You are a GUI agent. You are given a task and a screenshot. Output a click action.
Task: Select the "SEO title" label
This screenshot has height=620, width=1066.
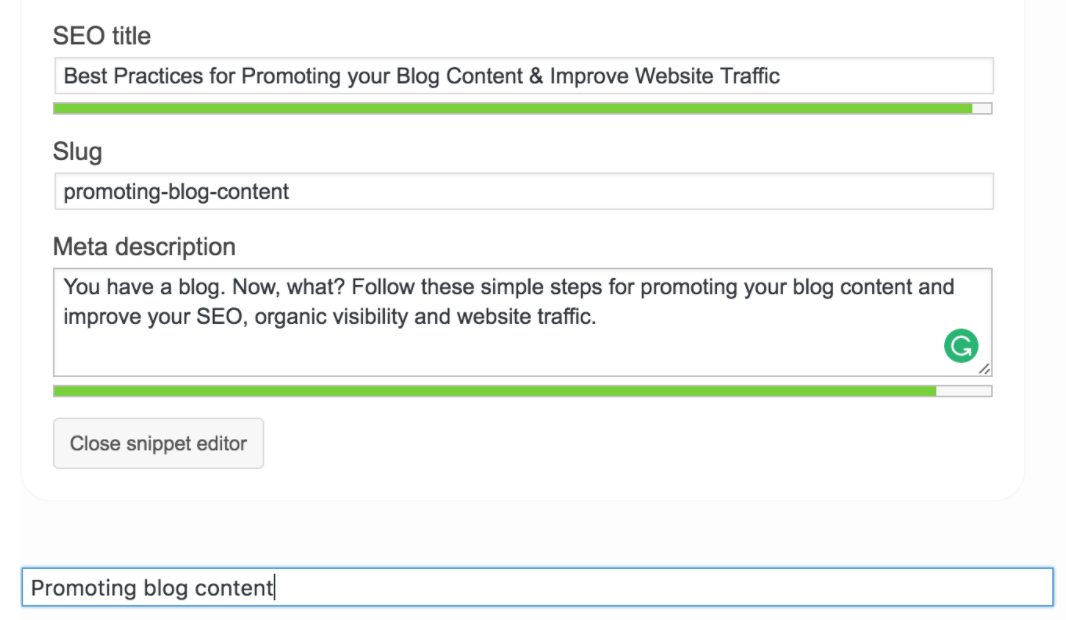point(102,36)
